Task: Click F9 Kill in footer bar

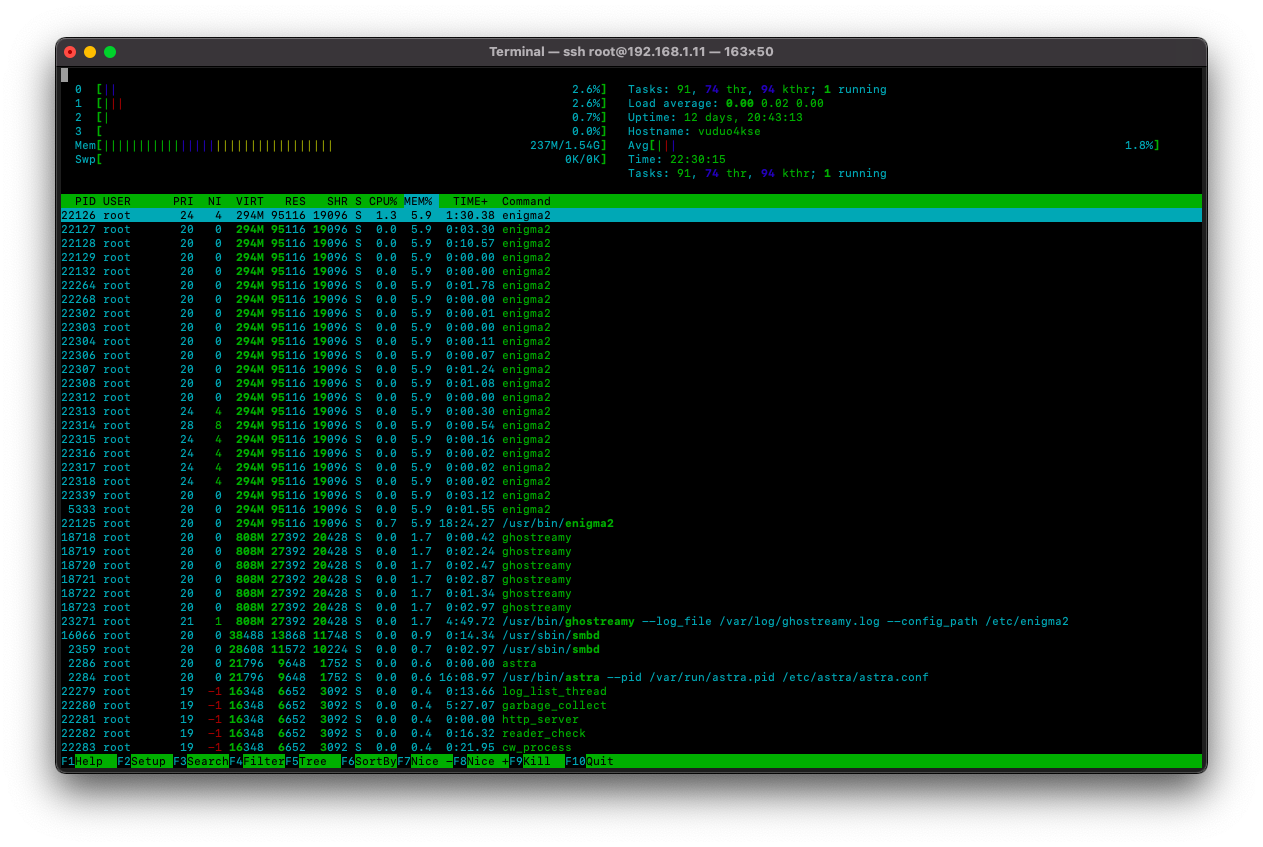Action: click(537, 762)
